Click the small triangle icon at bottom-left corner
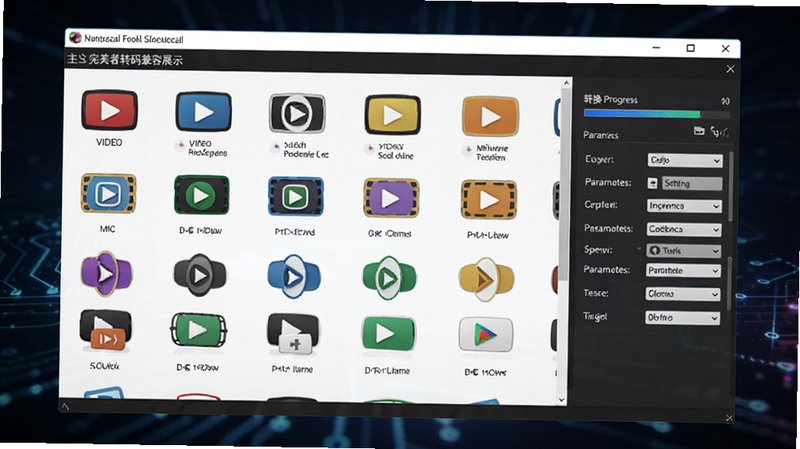This screenshot has width=800, height=449. point(65,407)
